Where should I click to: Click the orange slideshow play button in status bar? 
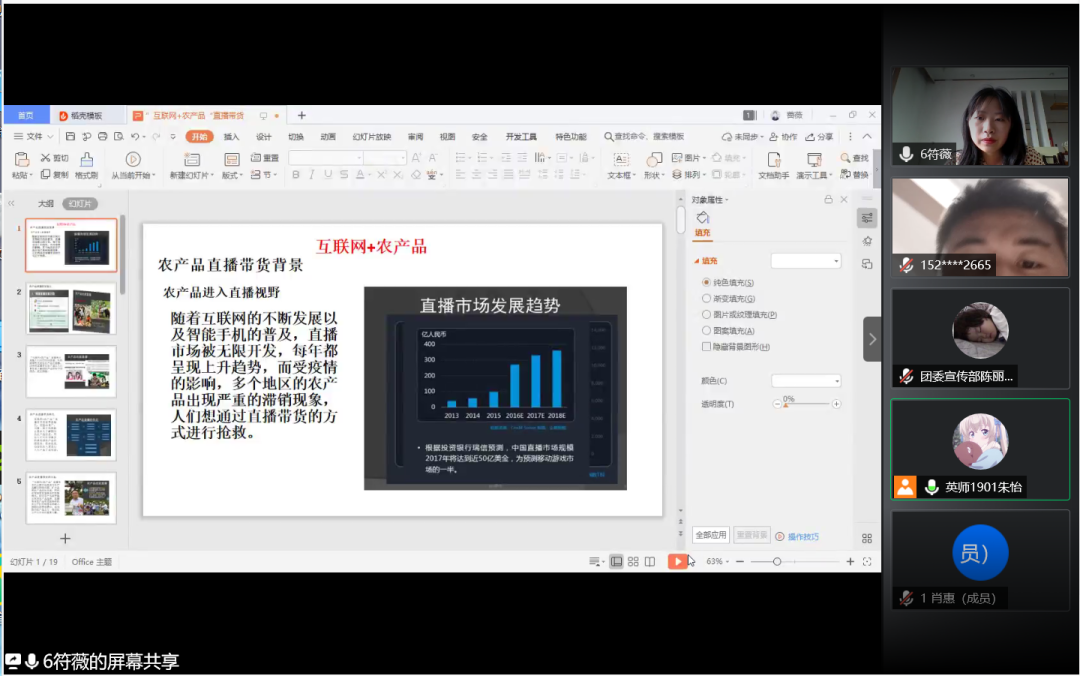point(678,562)
